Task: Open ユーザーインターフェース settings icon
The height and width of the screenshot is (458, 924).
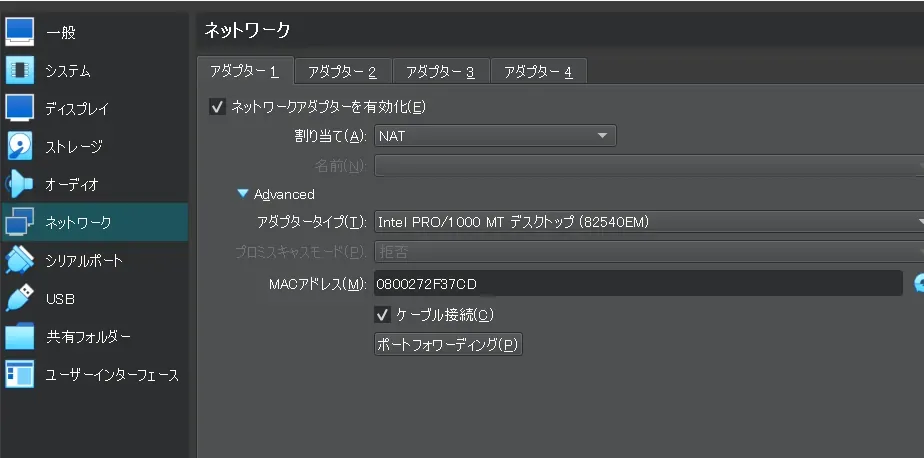Action: coord(20,375)
